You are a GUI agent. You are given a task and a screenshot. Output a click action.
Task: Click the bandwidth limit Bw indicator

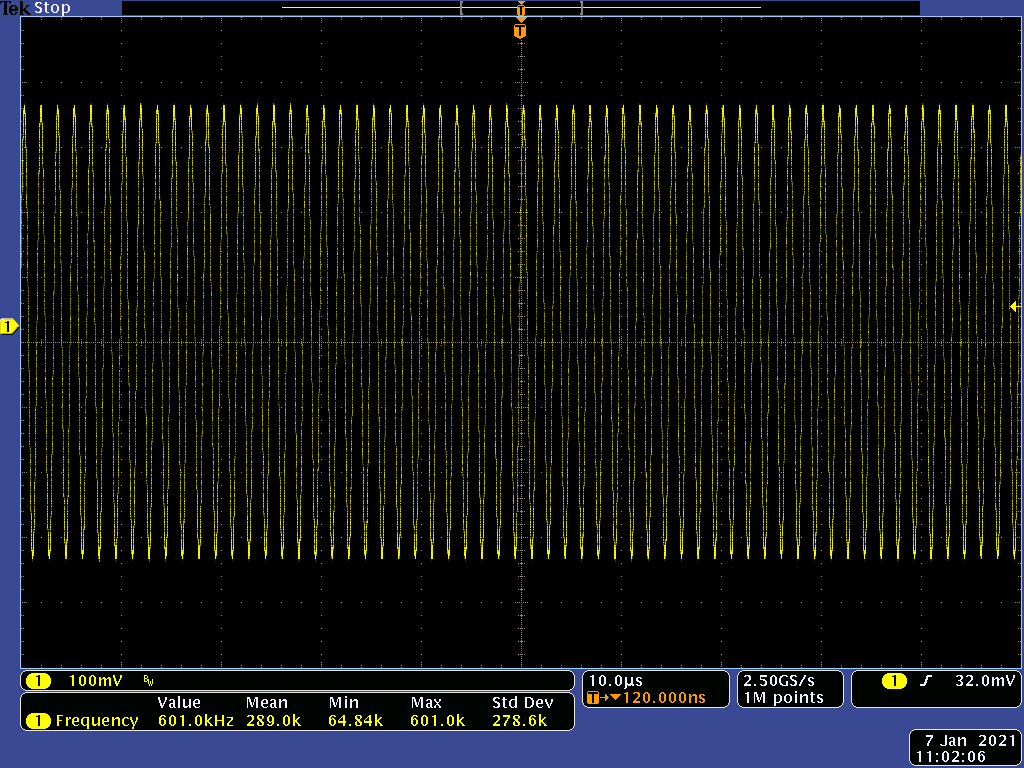[x=148, y=681]
